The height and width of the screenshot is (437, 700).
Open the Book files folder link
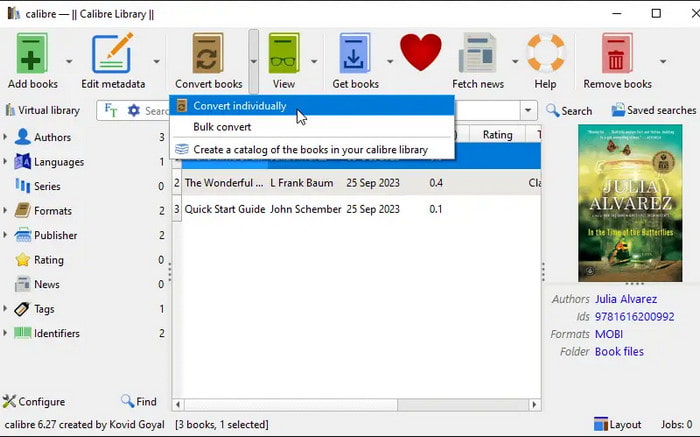click(619, 352)
